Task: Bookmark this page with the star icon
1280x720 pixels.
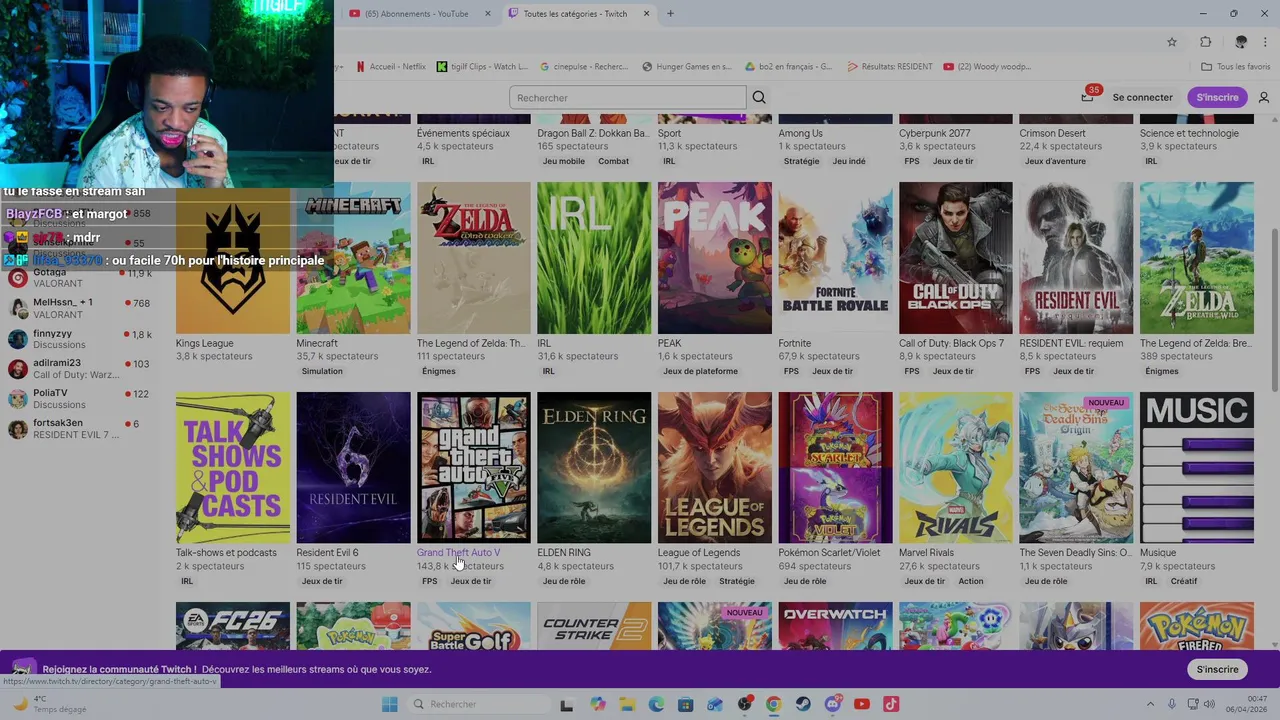Action: coord(1172,42)
